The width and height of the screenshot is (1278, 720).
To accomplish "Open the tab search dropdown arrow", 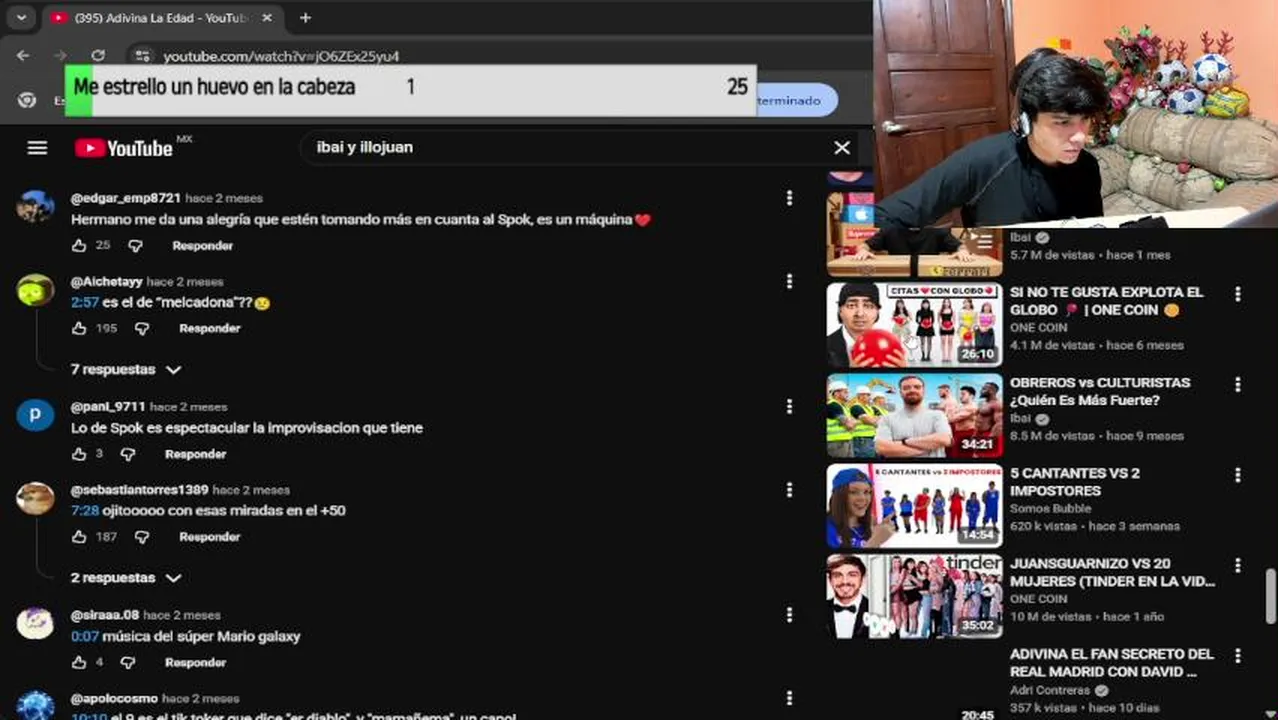I will [21, 17].
